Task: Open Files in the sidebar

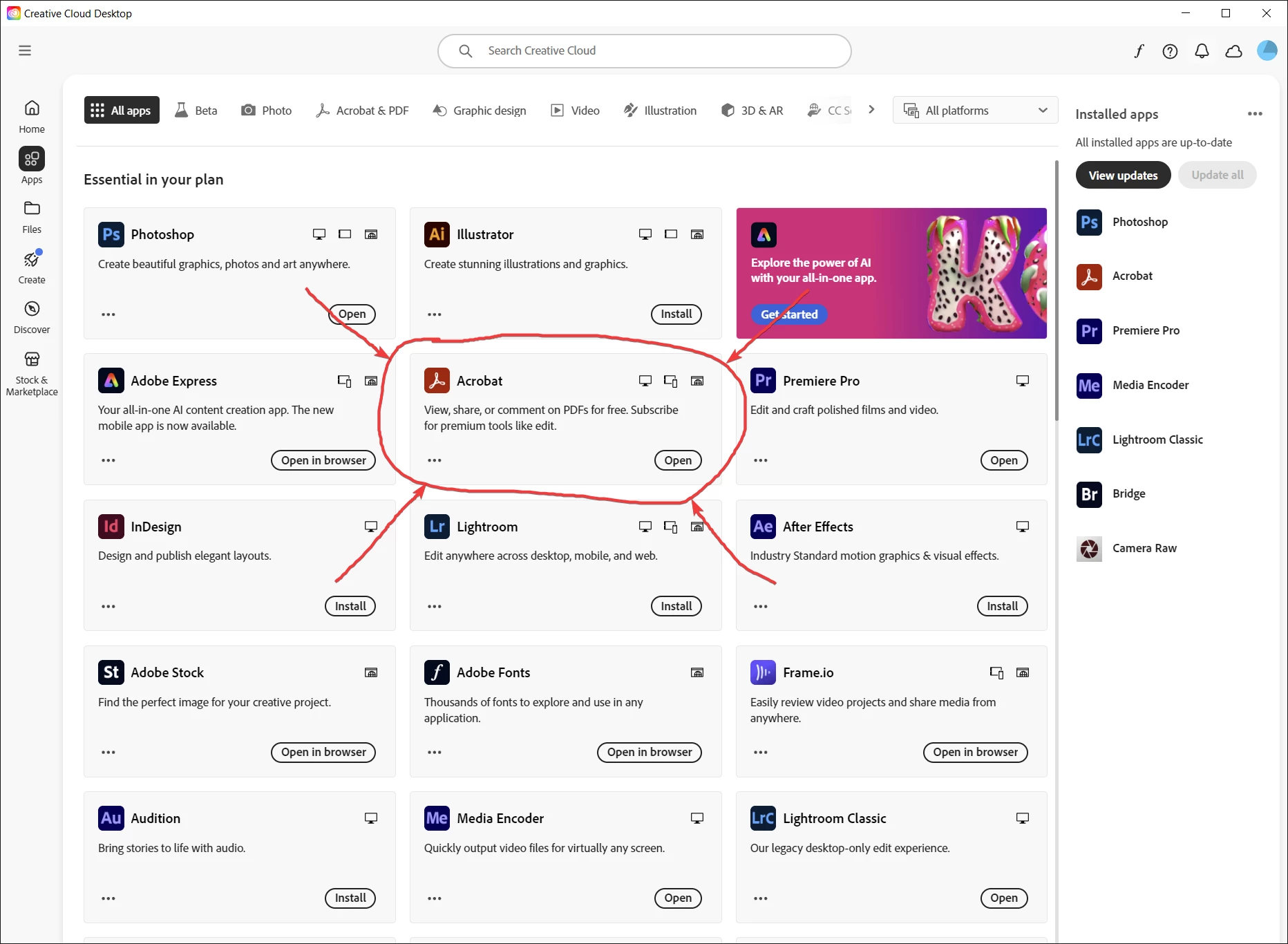Action: click(x=32, y=217)
